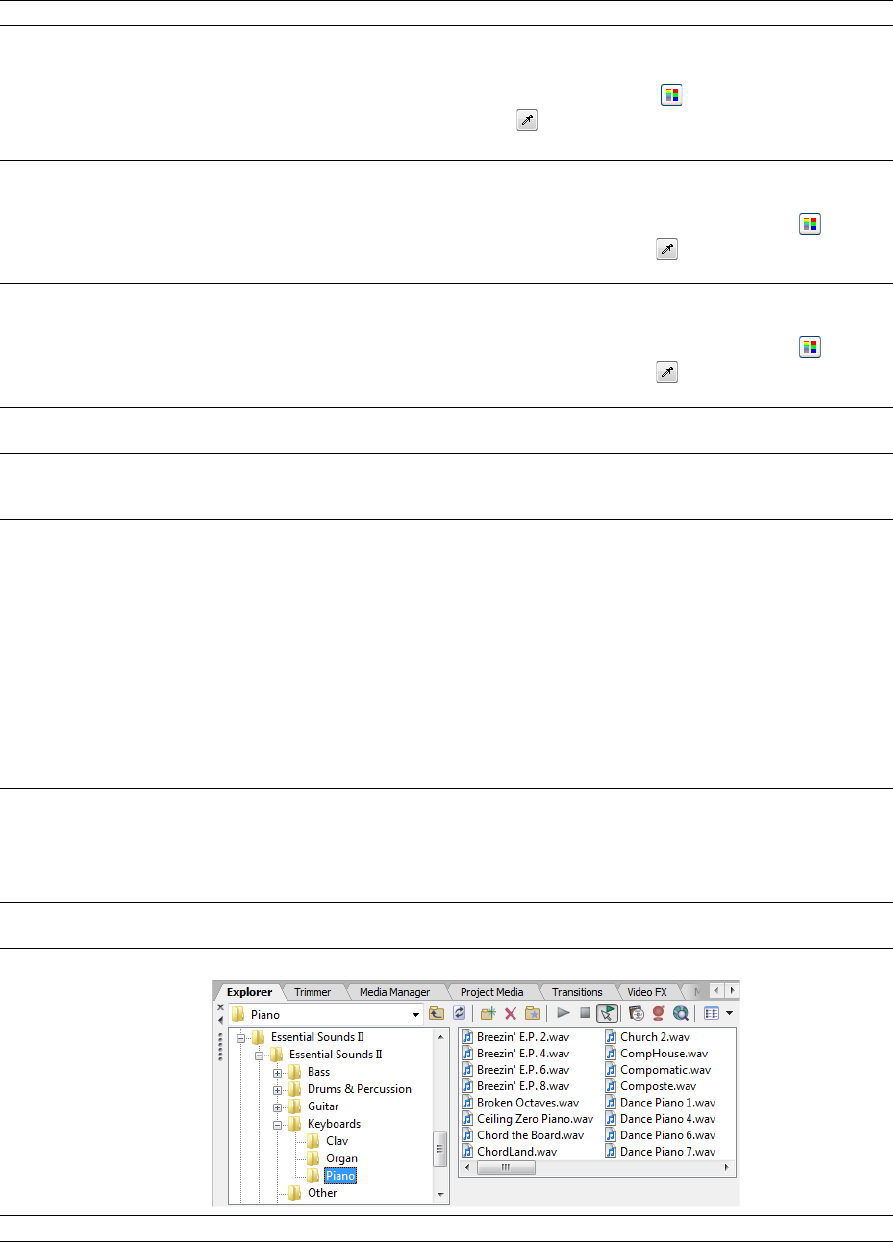The width and height of the screenshot is (893, 1242).
Task: Expand the Bass folder node
Action: click(277, 1072)
